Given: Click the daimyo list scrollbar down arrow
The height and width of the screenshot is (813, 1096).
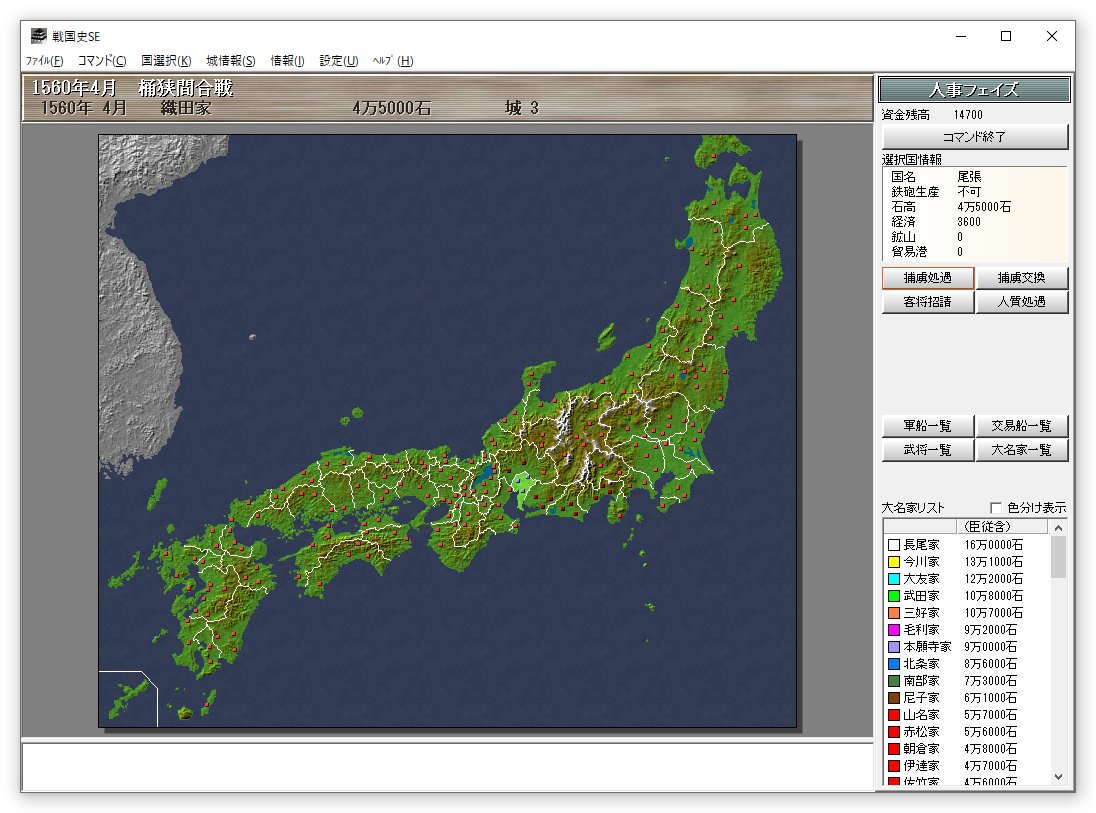Looking at the screenshot, I should click(1058, 777).
